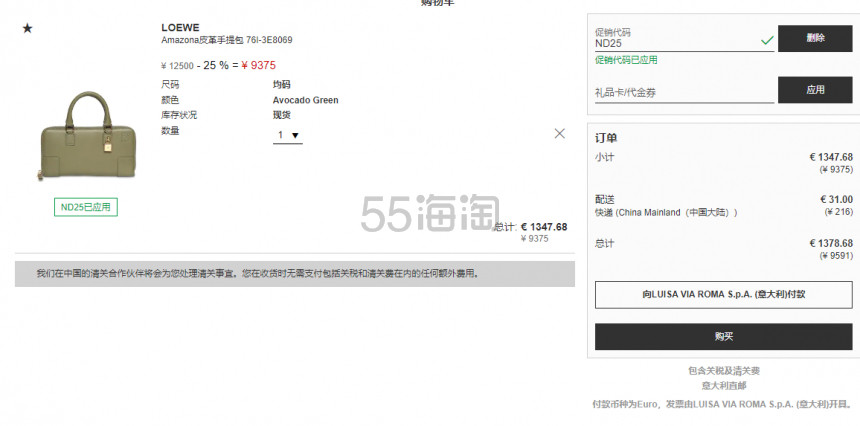The image size is (860, 426).
Task: Select the 现货 stock status value
Action: pyautogui.click(x=282, y=115)
